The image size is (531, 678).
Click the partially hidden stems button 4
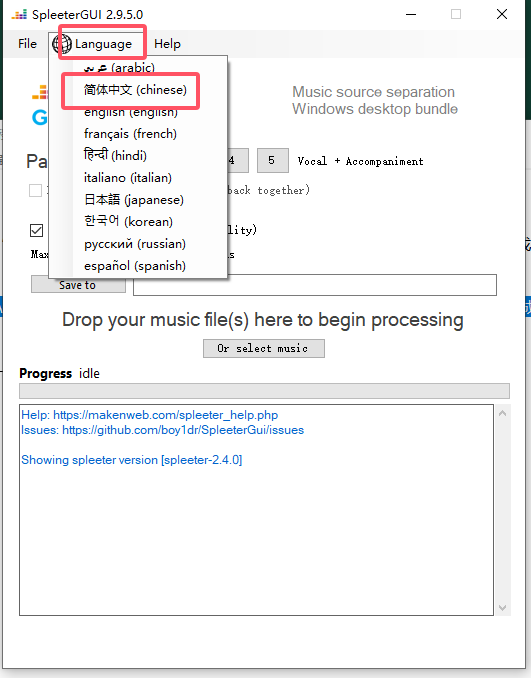[x=238, y=160]
